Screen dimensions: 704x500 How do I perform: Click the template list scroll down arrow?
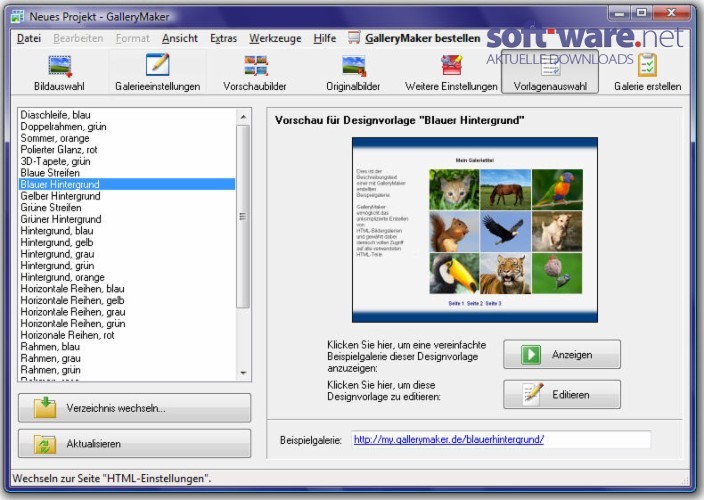(243, 373)
